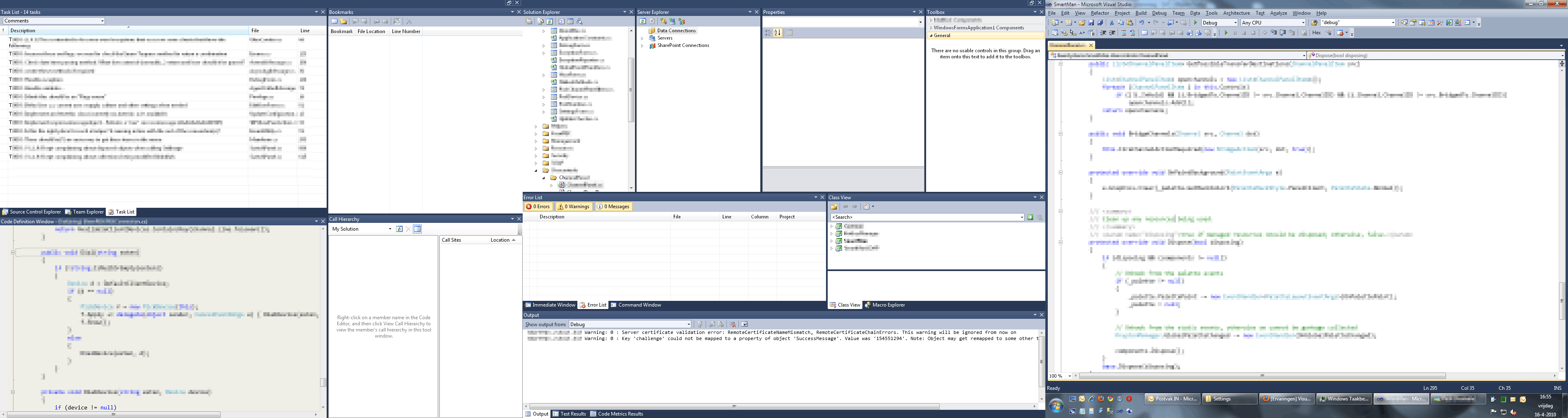Open the Build menu
This screenshot has width=1568, height=418.
pyautogui.click(x=1141, y=13)
